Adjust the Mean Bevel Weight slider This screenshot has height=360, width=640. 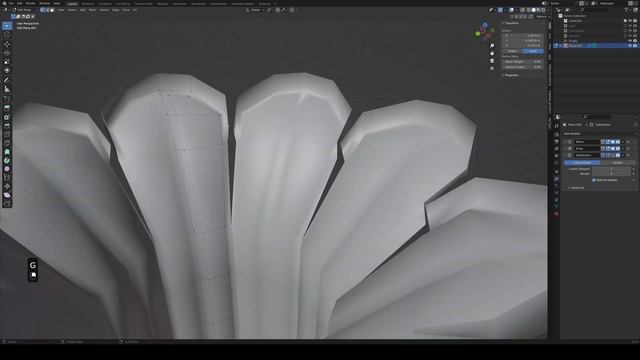click(x=523, y=62)
